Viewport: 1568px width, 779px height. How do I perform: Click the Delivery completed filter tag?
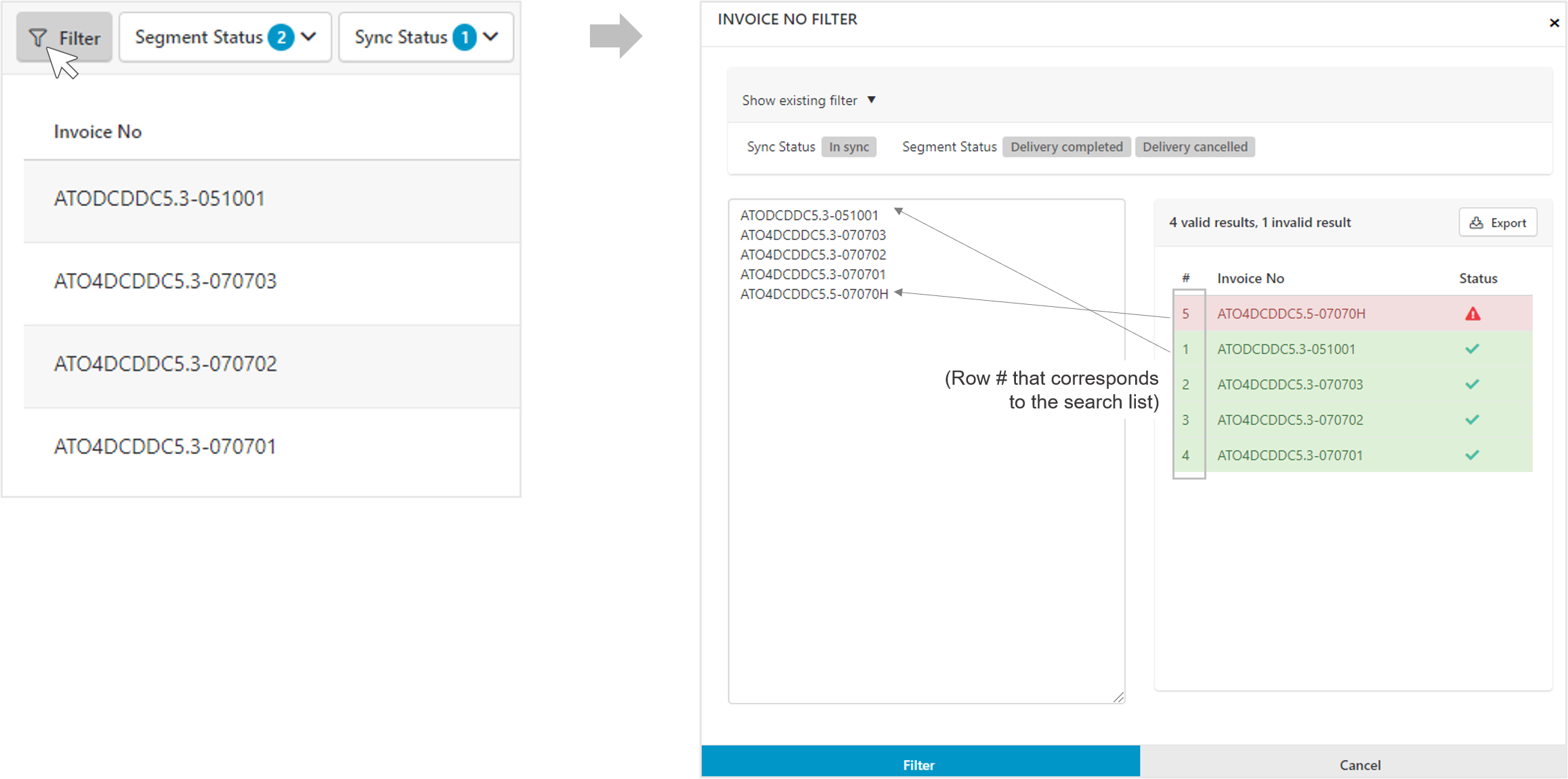[1066, 147]
